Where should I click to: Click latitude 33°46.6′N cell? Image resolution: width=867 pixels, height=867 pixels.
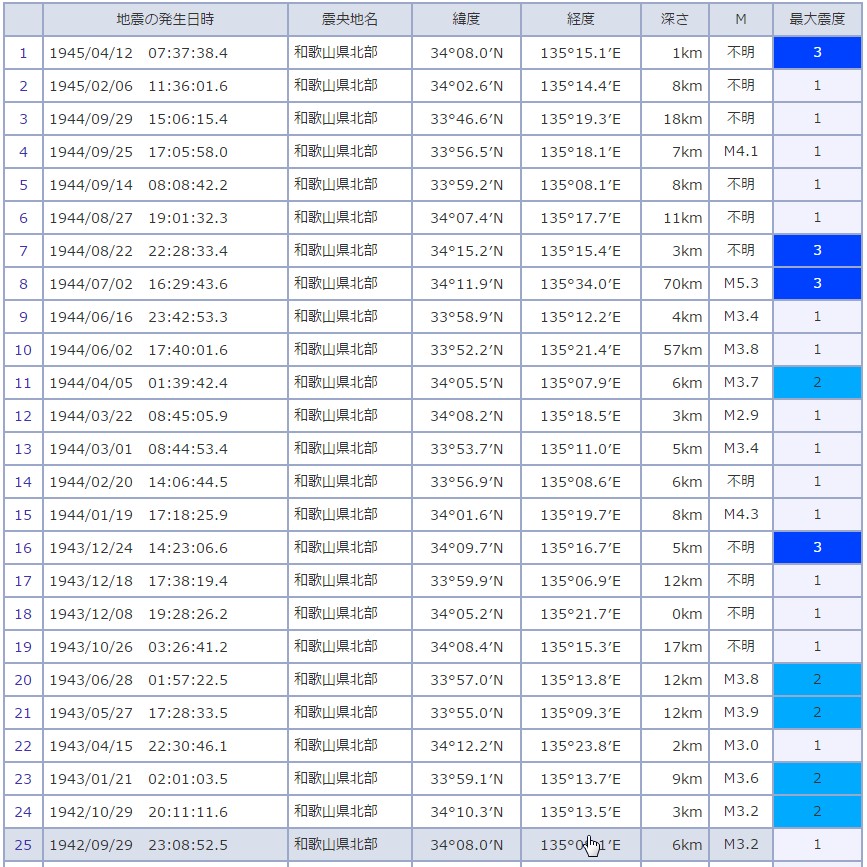[467, 119]
